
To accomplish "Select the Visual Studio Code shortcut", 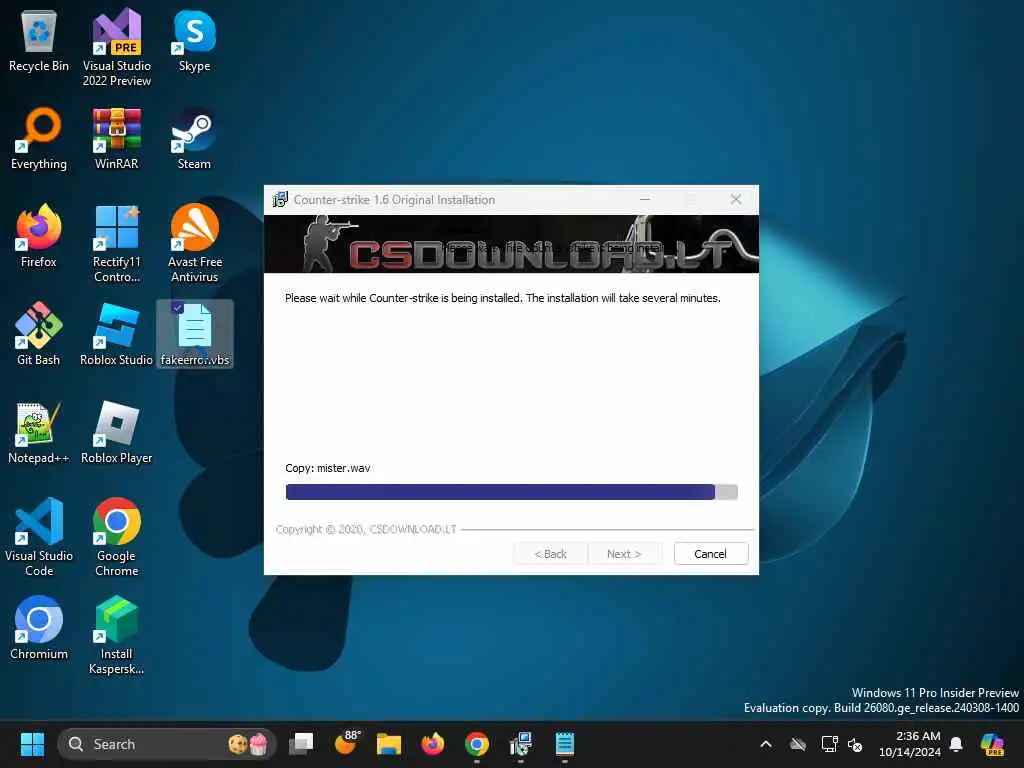I will click(39, 537).
